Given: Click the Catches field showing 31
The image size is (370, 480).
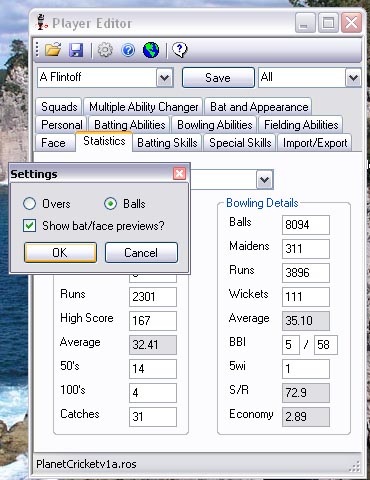Looking at the screenshot, I should click(153, 417).
